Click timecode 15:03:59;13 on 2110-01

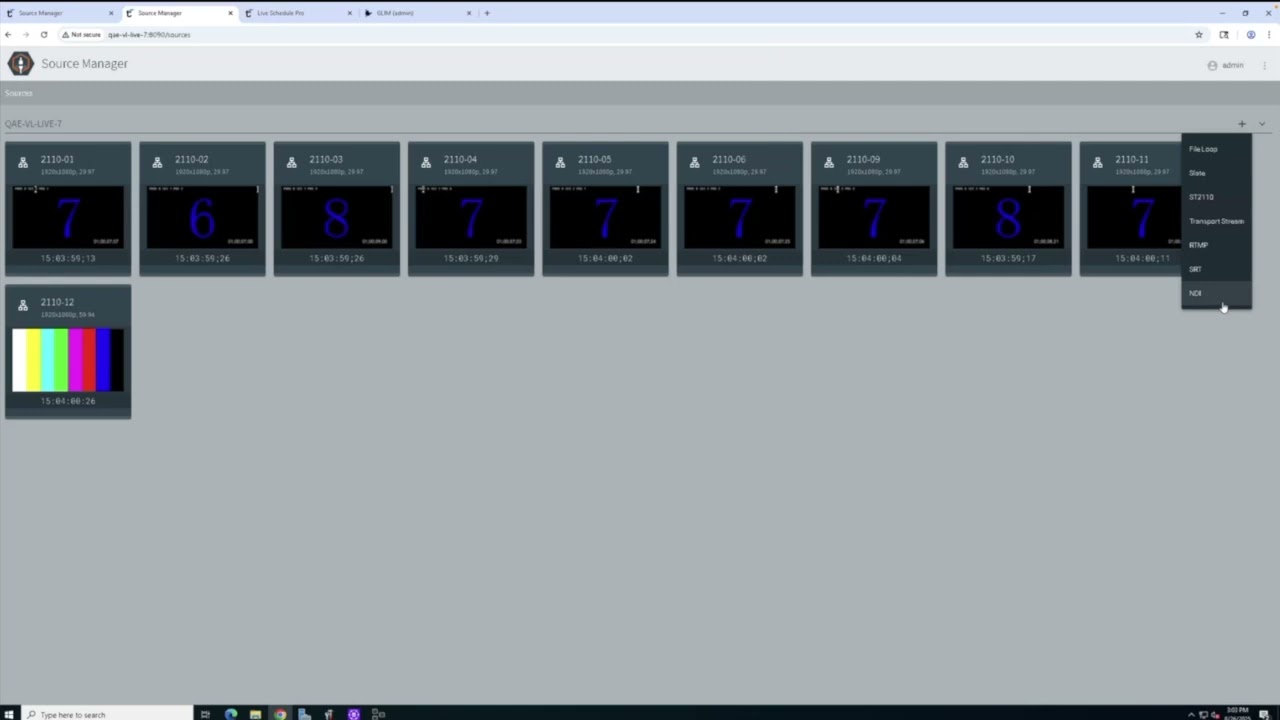coord(68,258)
